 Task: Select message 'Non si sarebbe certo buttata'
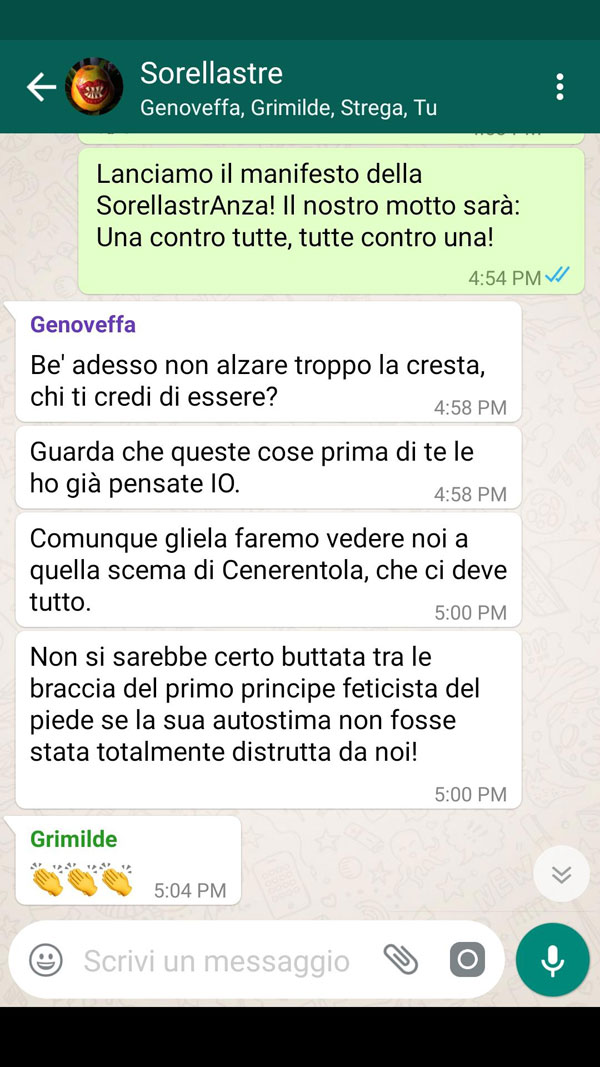268,720
